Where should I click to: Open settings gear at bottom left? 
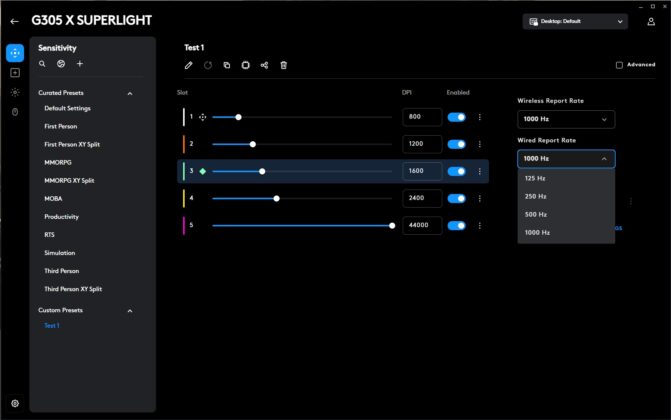click(15, 403)
